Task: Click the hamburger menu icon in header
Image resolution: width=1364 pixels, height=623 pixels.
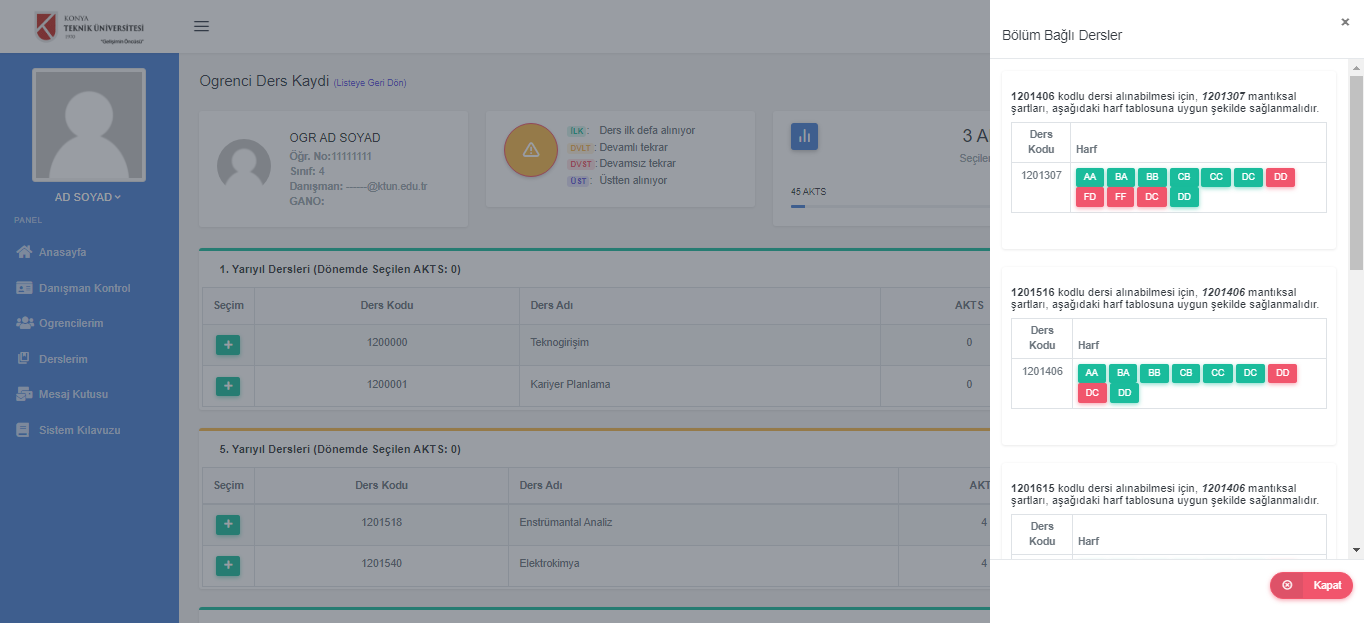Action: coord(201,26)
